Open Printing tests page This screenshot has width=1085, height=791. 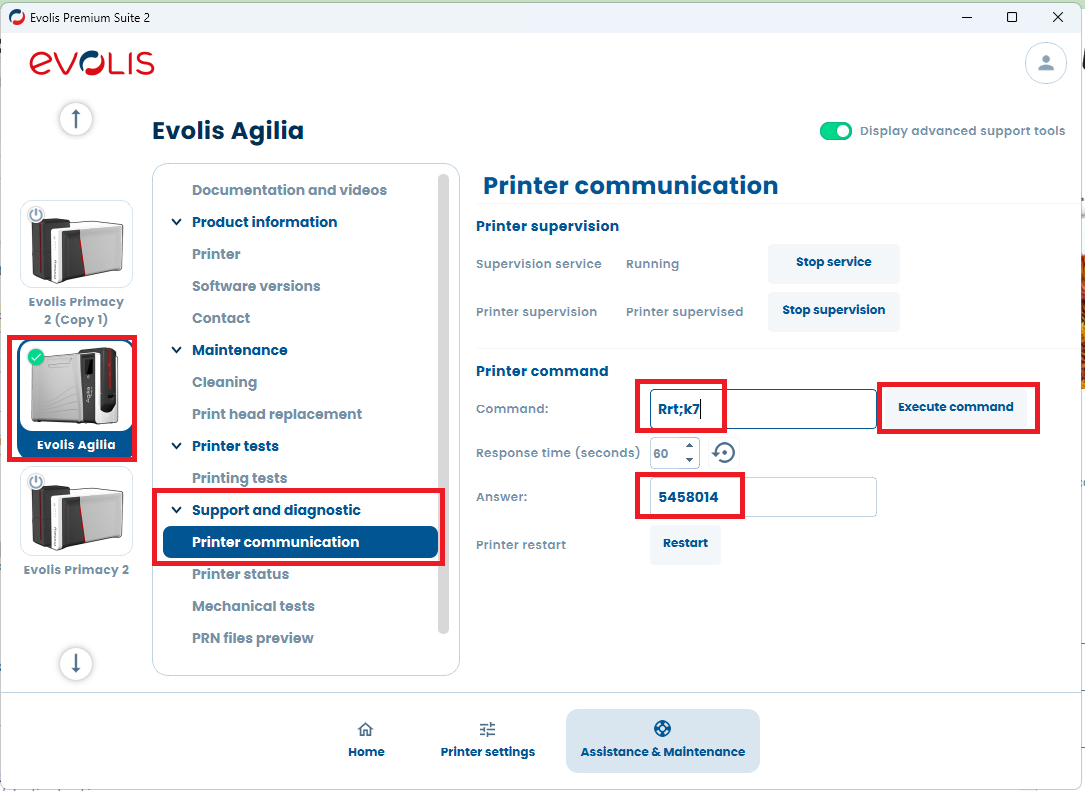click(239, 478)
